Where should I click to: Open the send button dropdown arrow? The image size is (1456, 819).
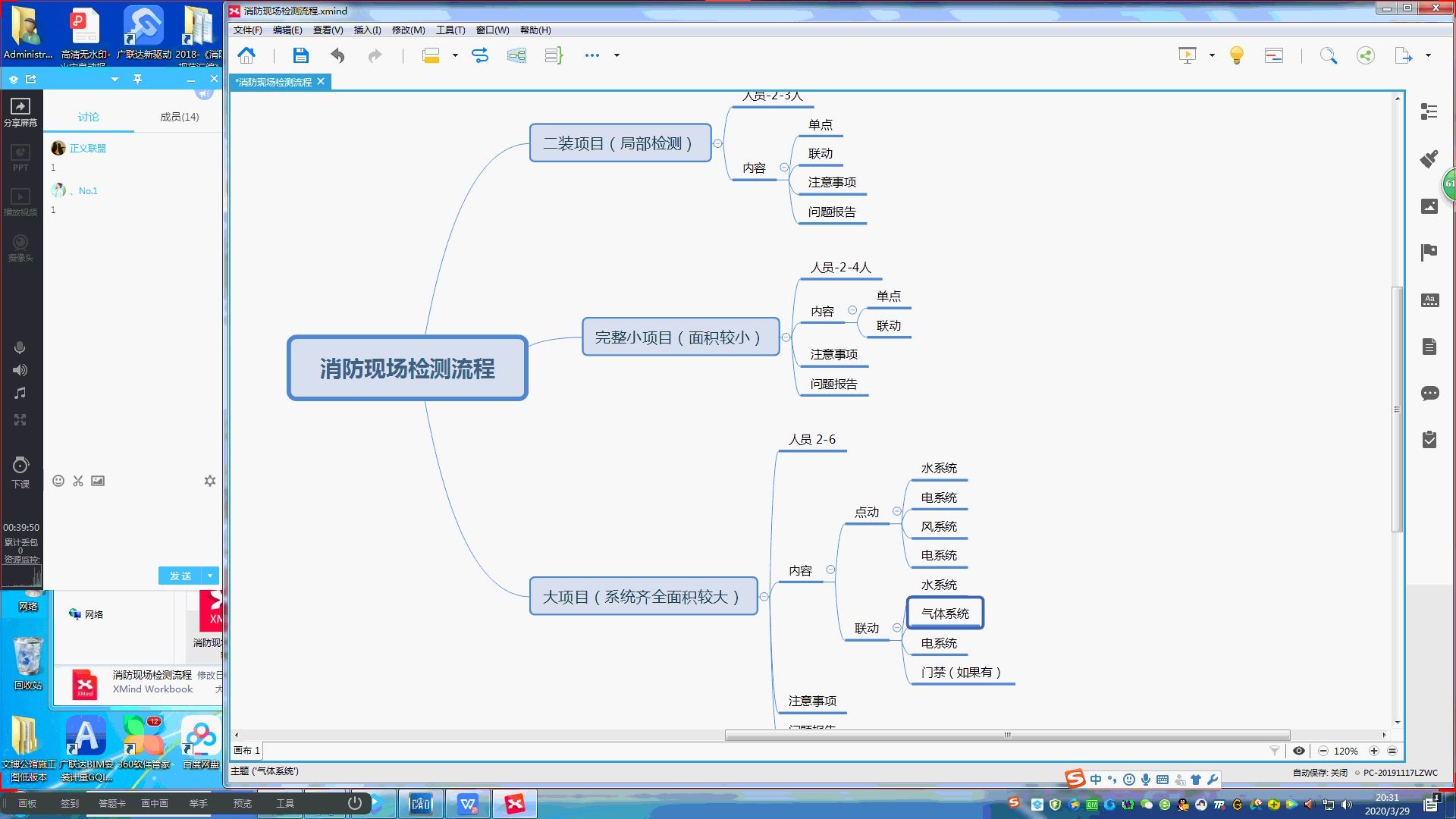coord(210,576)
